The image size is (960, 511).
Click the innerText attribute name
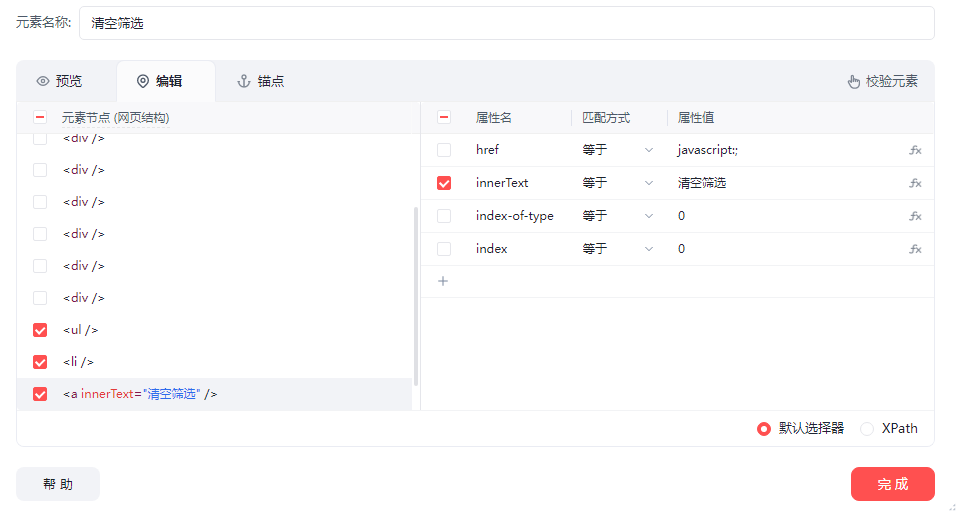click(x=502, y=183)
